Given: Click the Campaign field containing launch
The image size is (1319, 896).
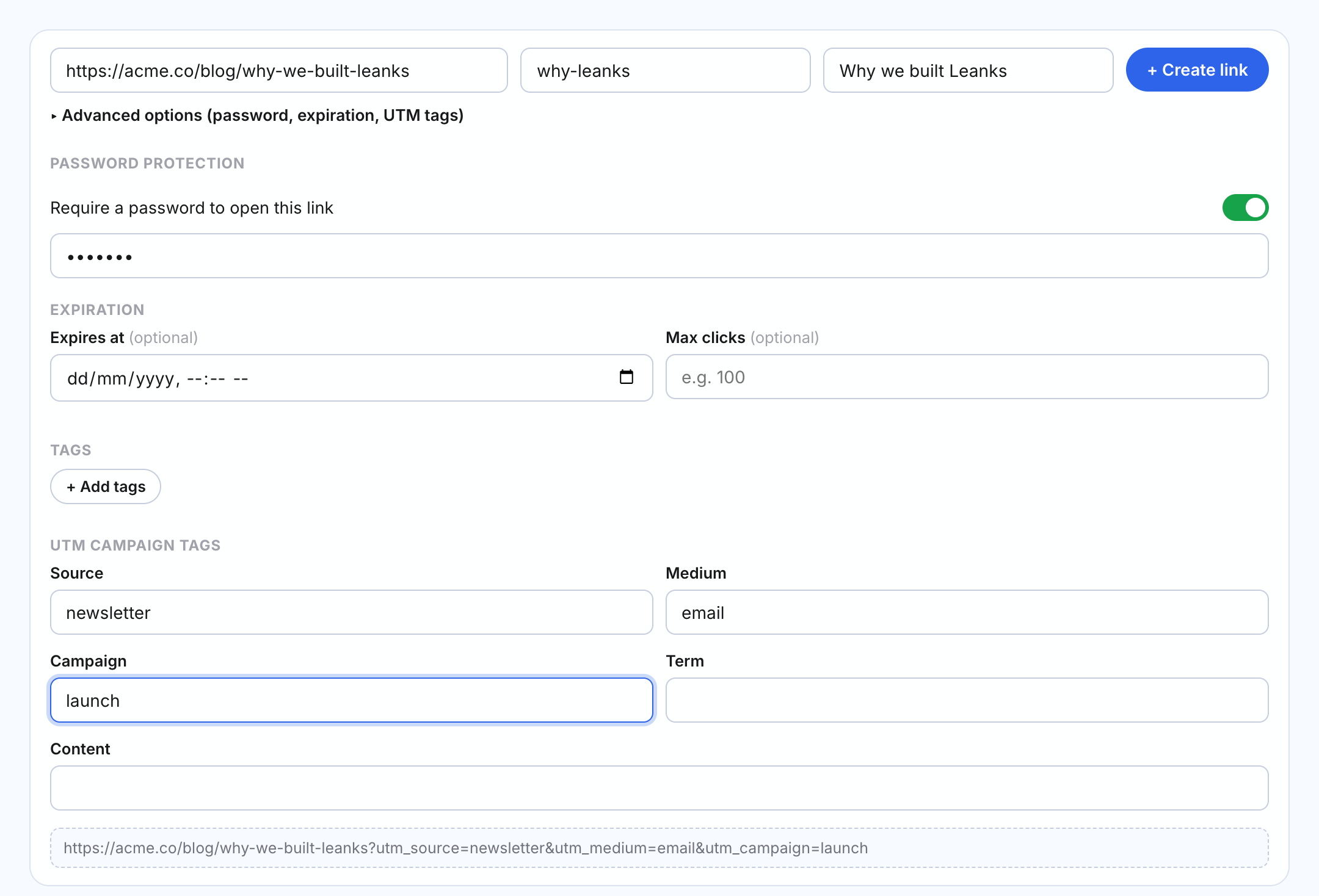Looking at the screenshot, I should pyautogui.click(x=352, y=701).
